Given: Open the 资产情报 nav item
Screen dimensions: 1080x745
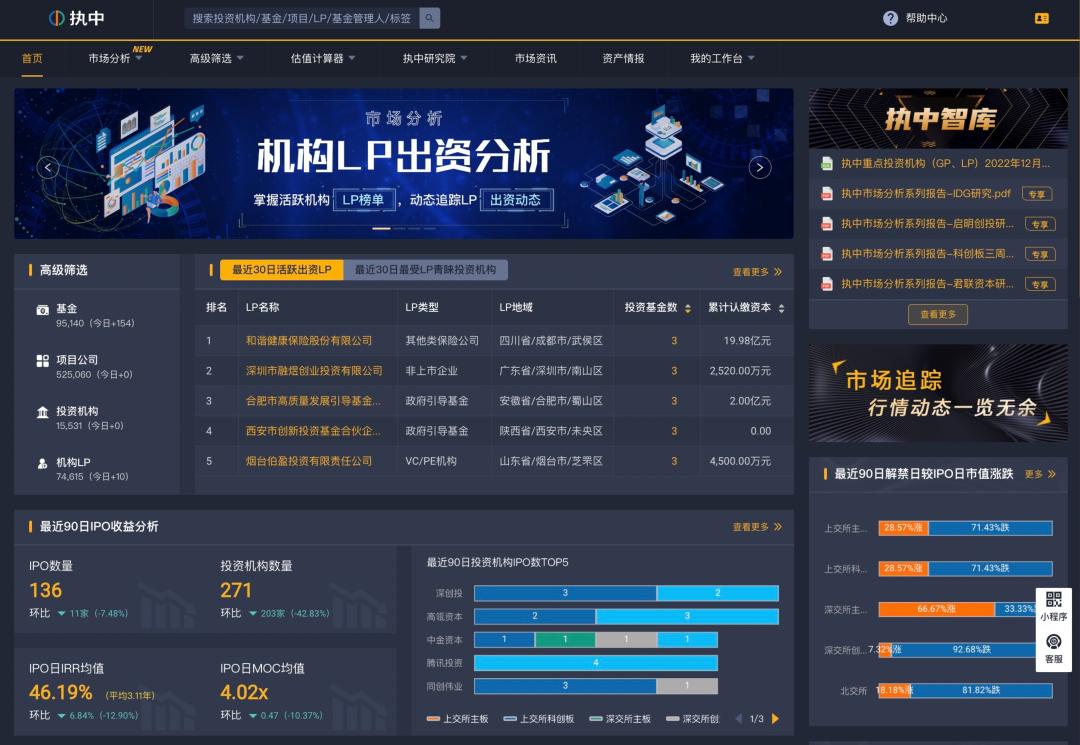Looking at the screenshot, I should click(x=623, y=59).
